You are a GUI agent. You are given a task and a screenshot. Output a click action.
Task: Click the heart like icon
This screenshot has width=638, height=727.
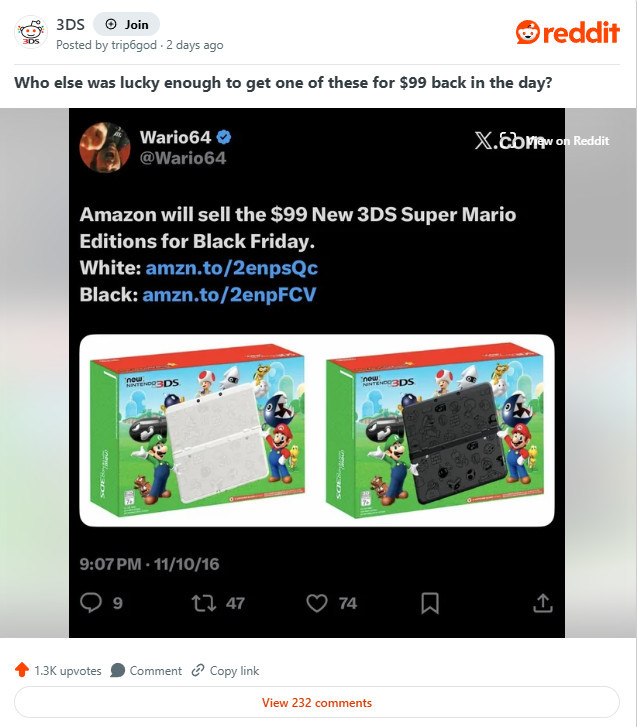(317, 603)
